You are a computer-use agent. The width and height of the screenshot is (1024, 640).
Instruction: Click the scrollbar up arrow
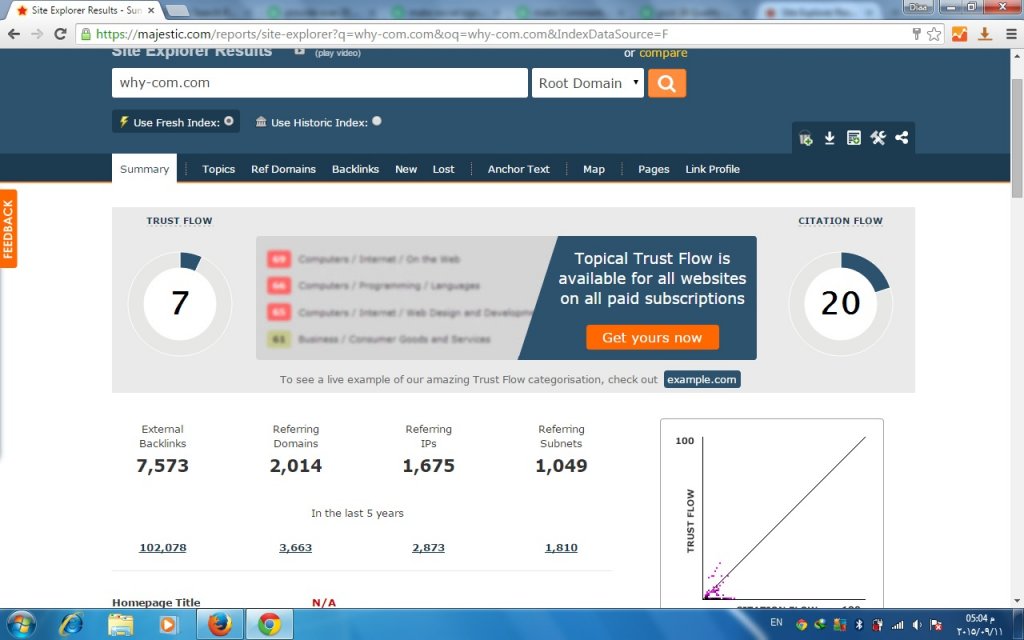click(1017, 56)
